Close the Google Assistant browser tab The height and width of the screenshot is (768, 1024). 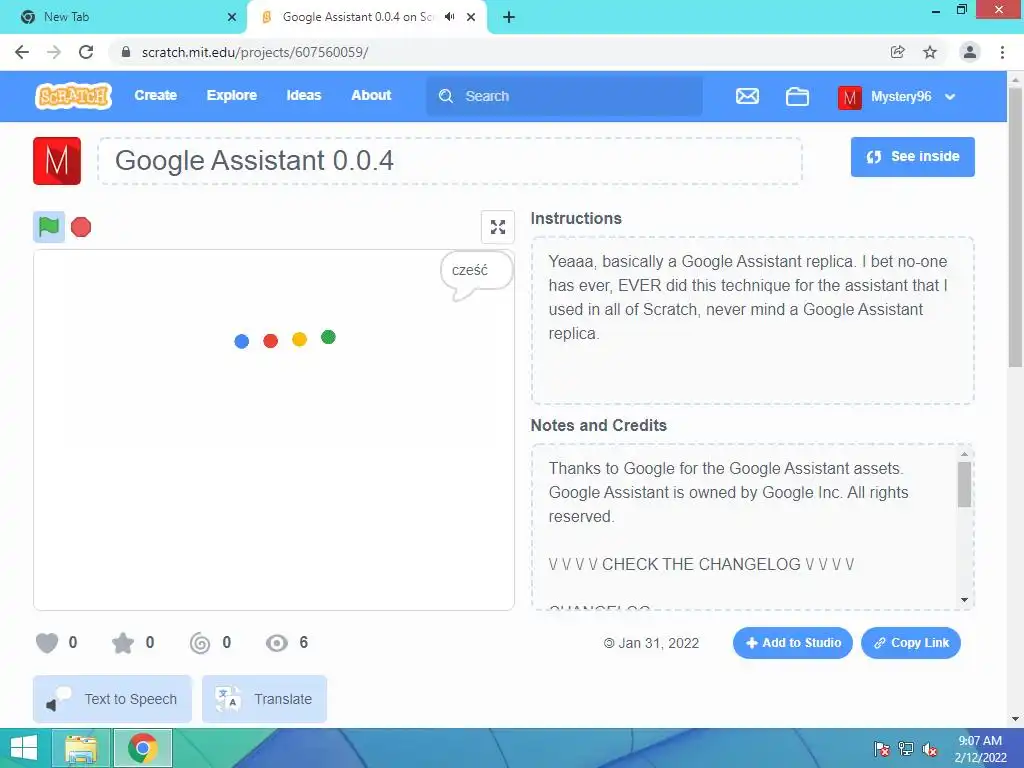click(x=471, y=17)
